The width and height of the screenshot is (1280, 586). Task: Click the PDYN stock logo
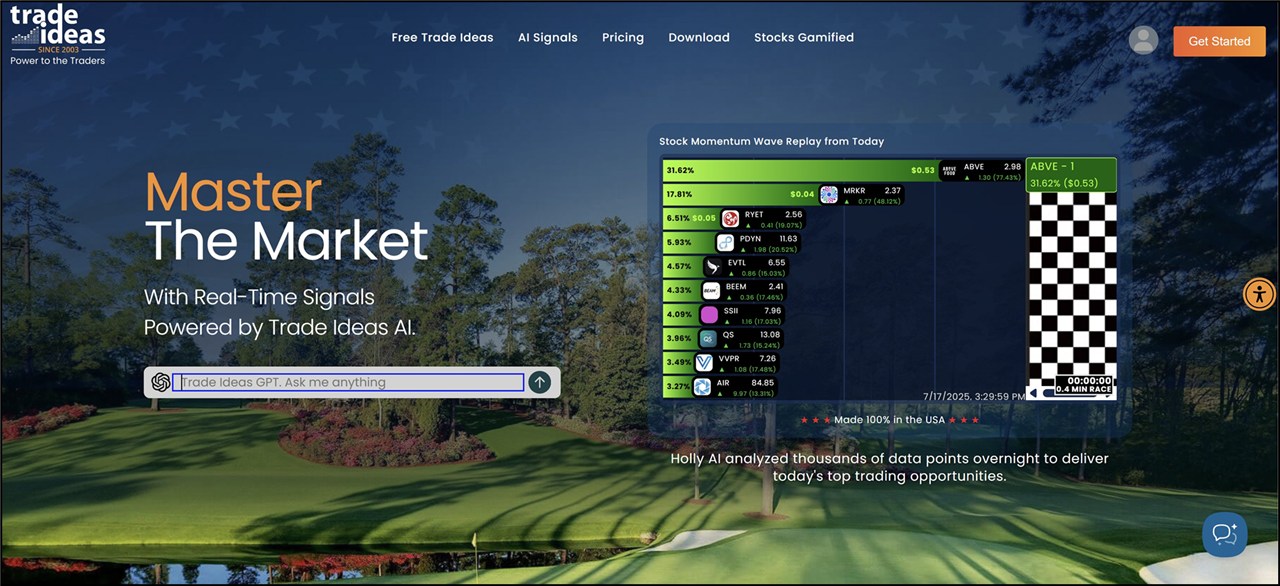pyautogui.click(x=725, y=242)
